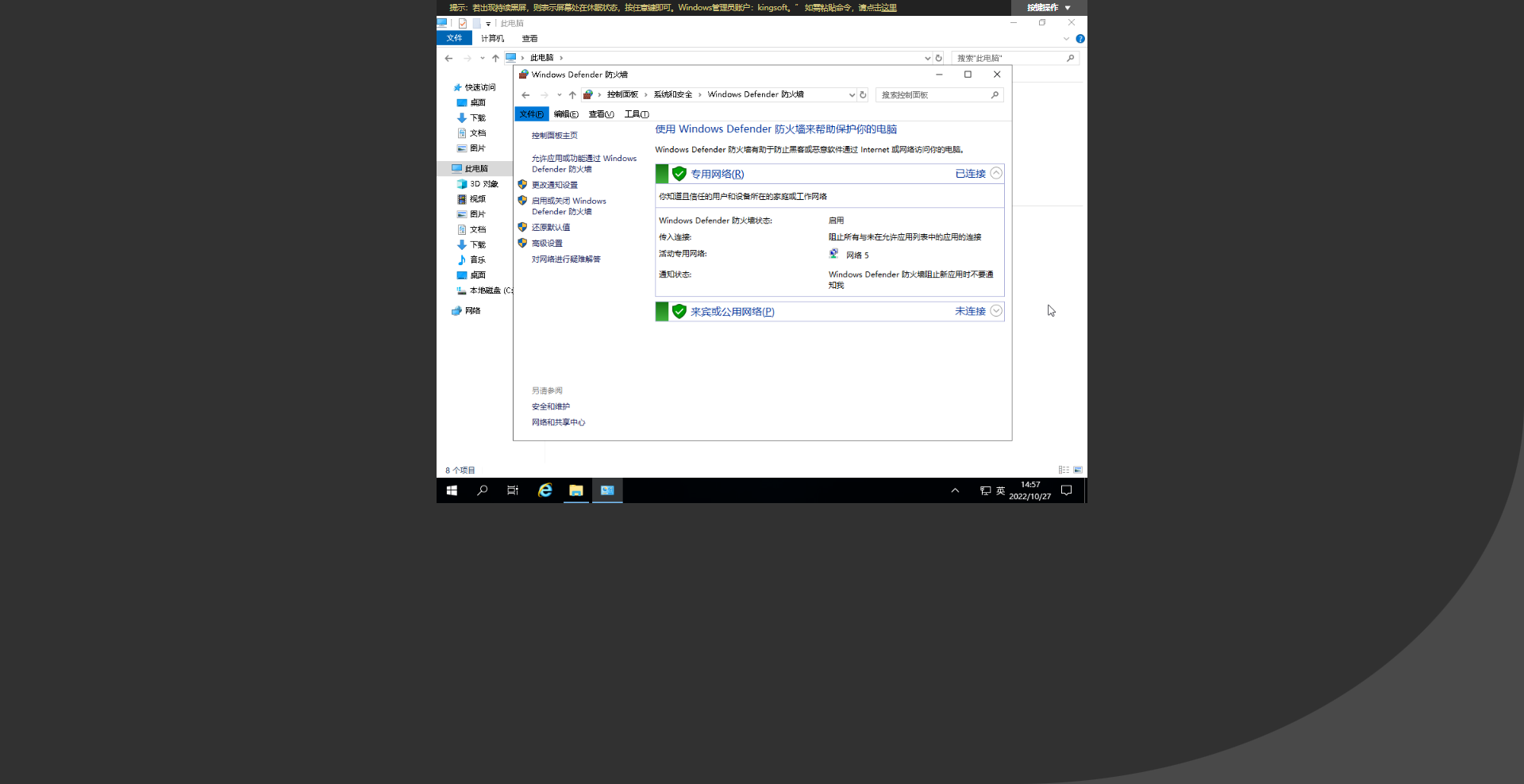Viewport: 1524px width, 784px height.
Task: Switch to Control Panel taskbar button
Action: (607, 490)
